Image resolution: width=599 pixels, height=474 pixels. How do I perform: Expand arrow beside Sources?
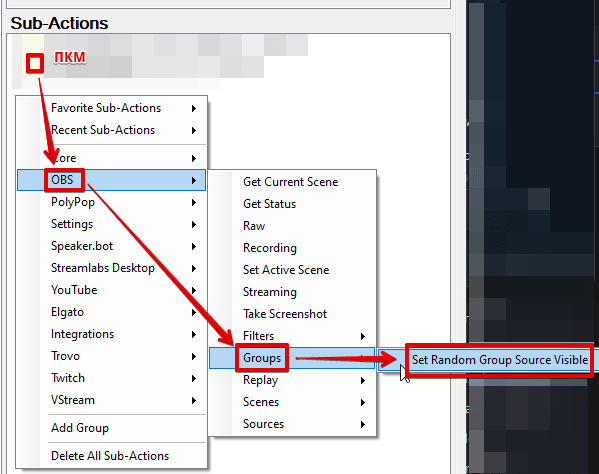pos(363,425)
